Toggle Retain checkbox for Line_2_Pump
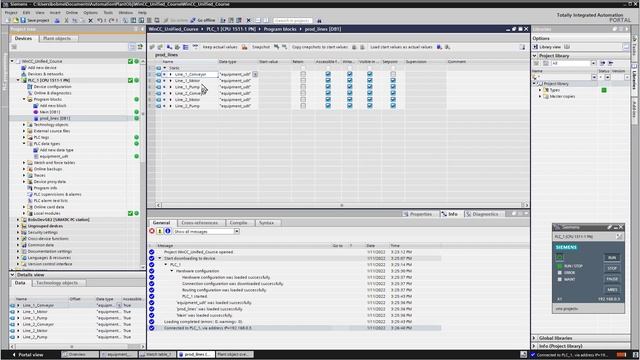This screenshot has height=360, width=640. pos(303,106)
